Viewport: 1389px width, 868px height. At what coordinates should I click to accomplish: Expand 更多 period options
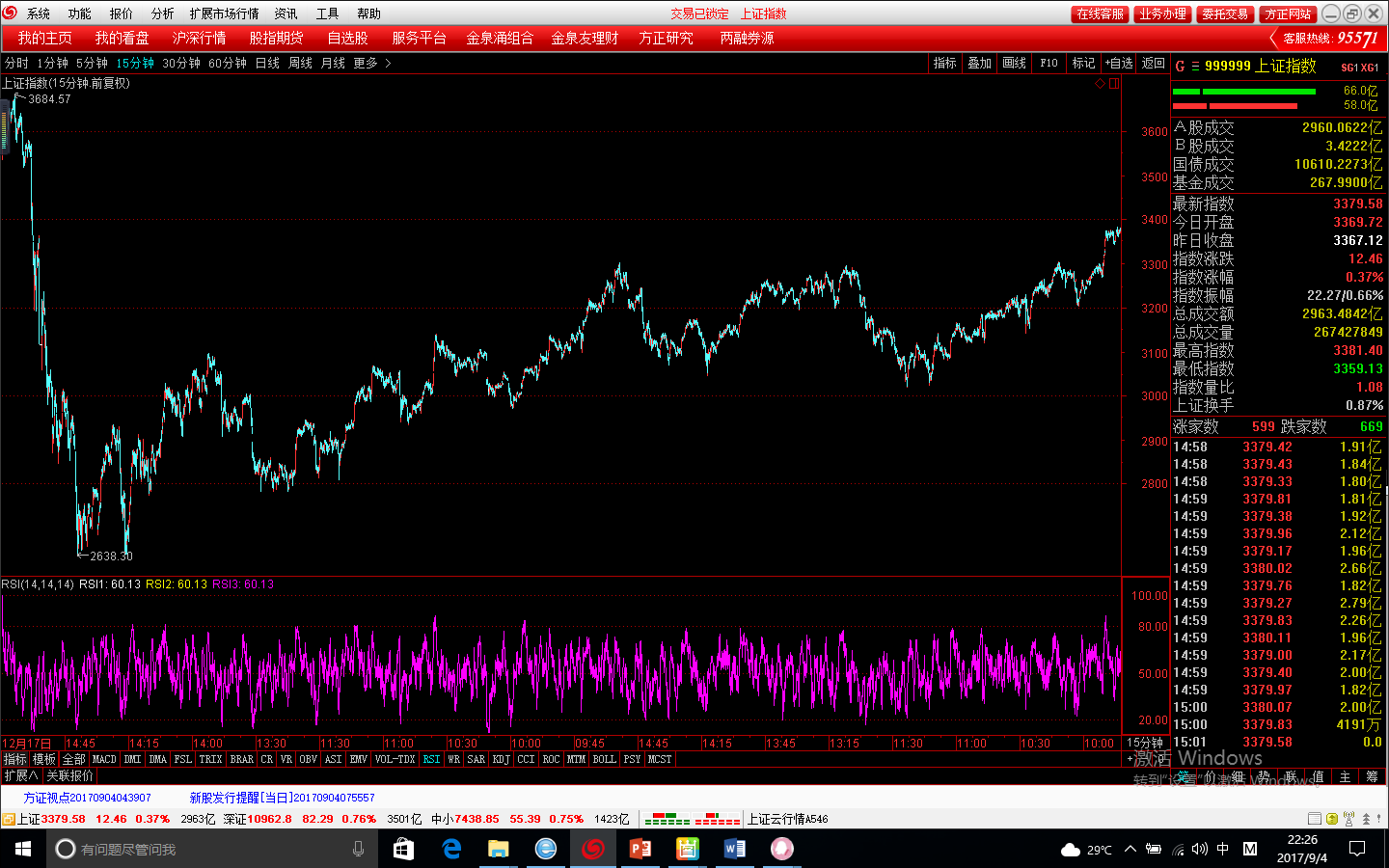(x=372, y=63)
